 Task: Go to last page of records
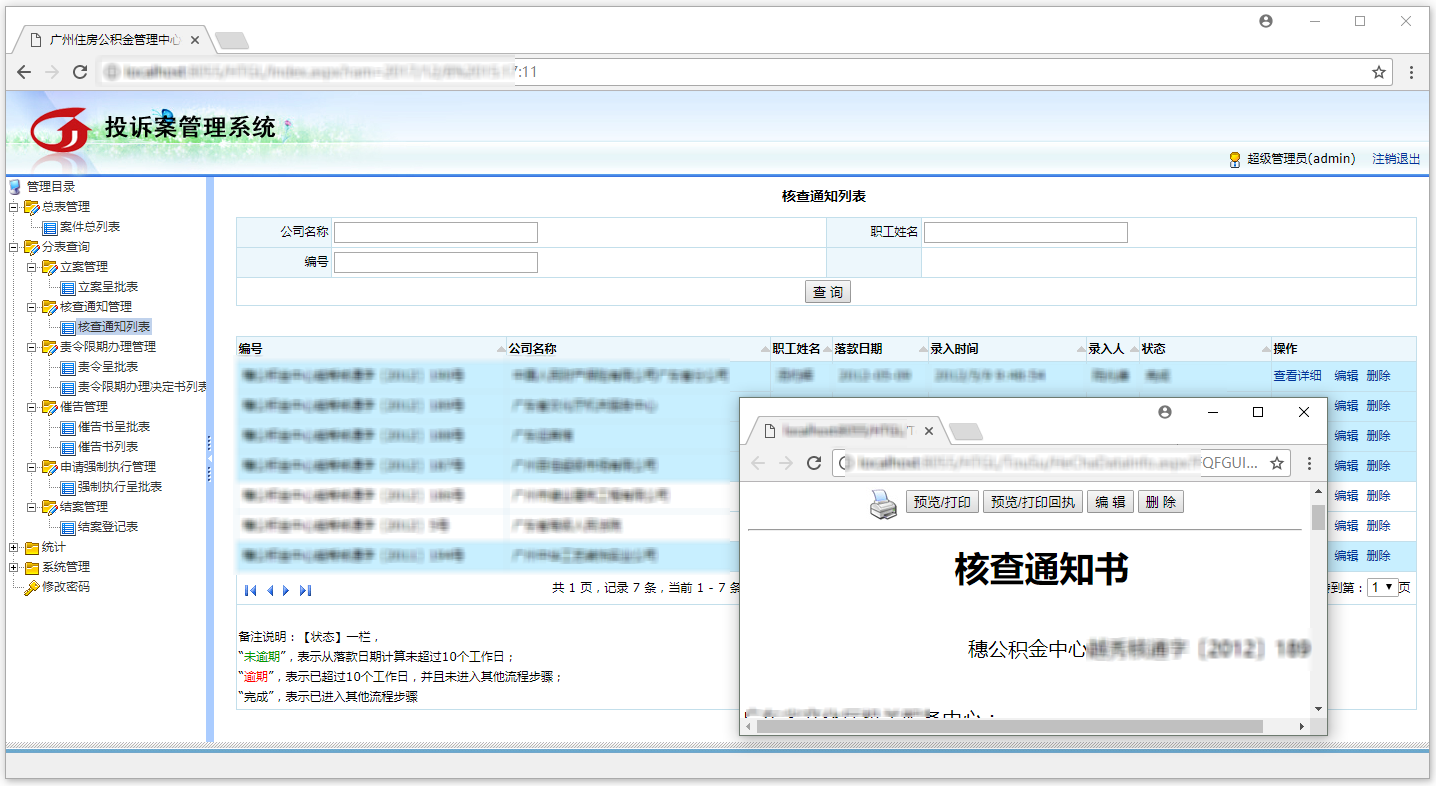click(x=305, y=591)
